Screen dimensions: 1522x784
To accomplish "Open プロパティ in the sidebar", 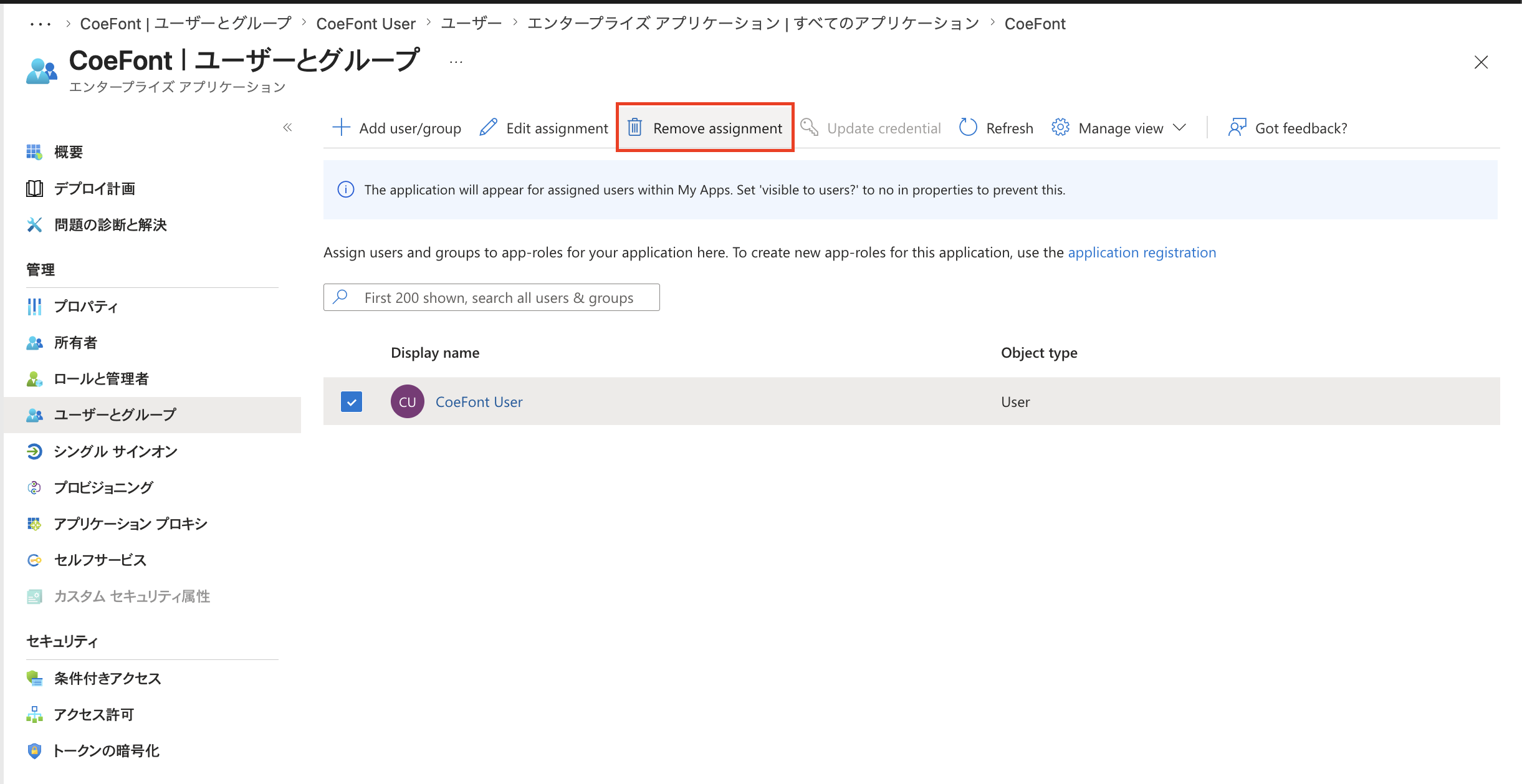I will 86,306.
